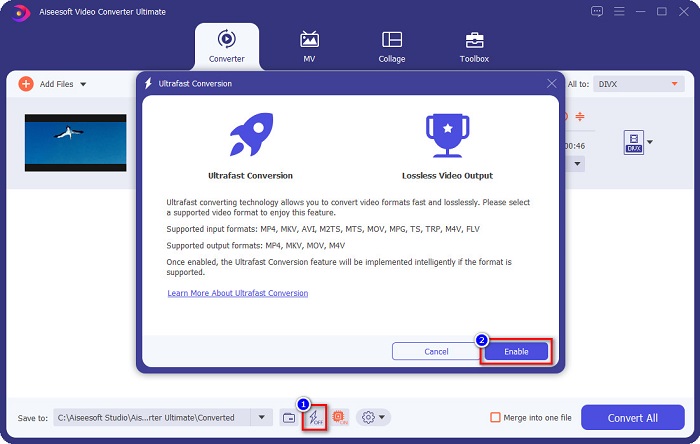Go to the Toolbox tab
This screenshot has height=444, width=700.
click(x=474, y=46)
